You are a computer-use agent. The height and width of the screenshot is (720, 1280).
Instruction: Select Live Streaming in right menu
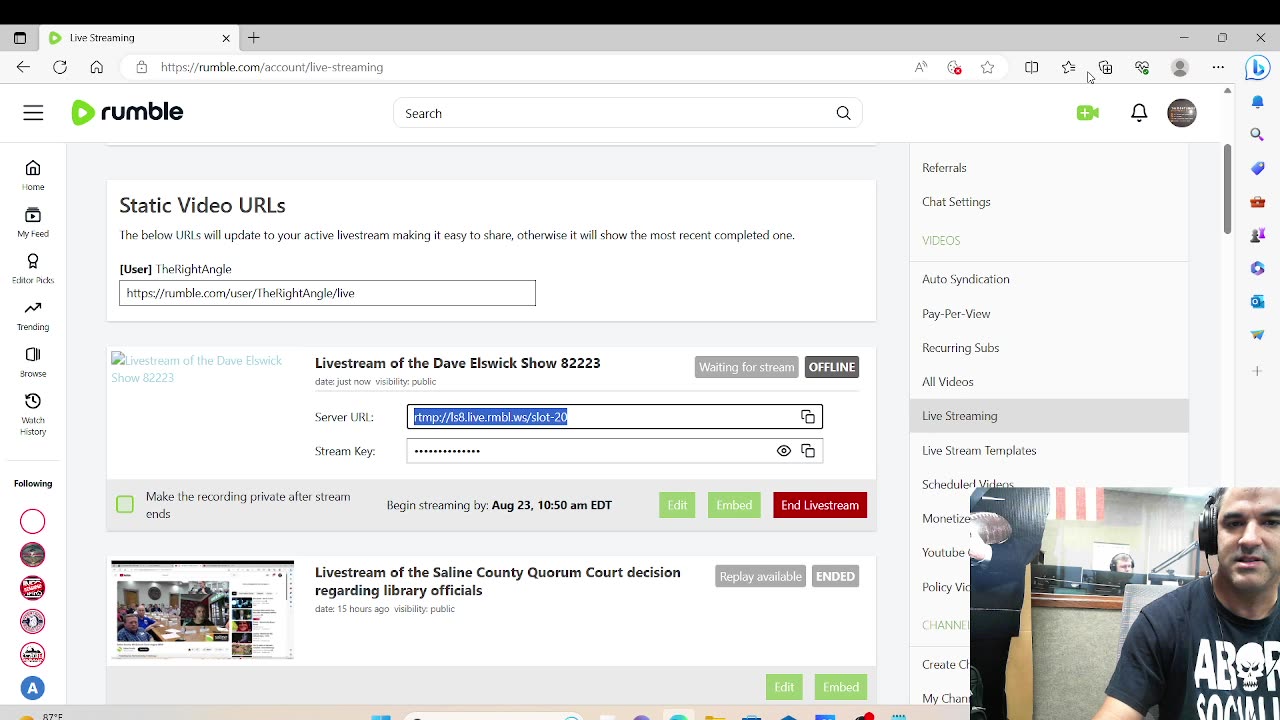point(1049,416)
